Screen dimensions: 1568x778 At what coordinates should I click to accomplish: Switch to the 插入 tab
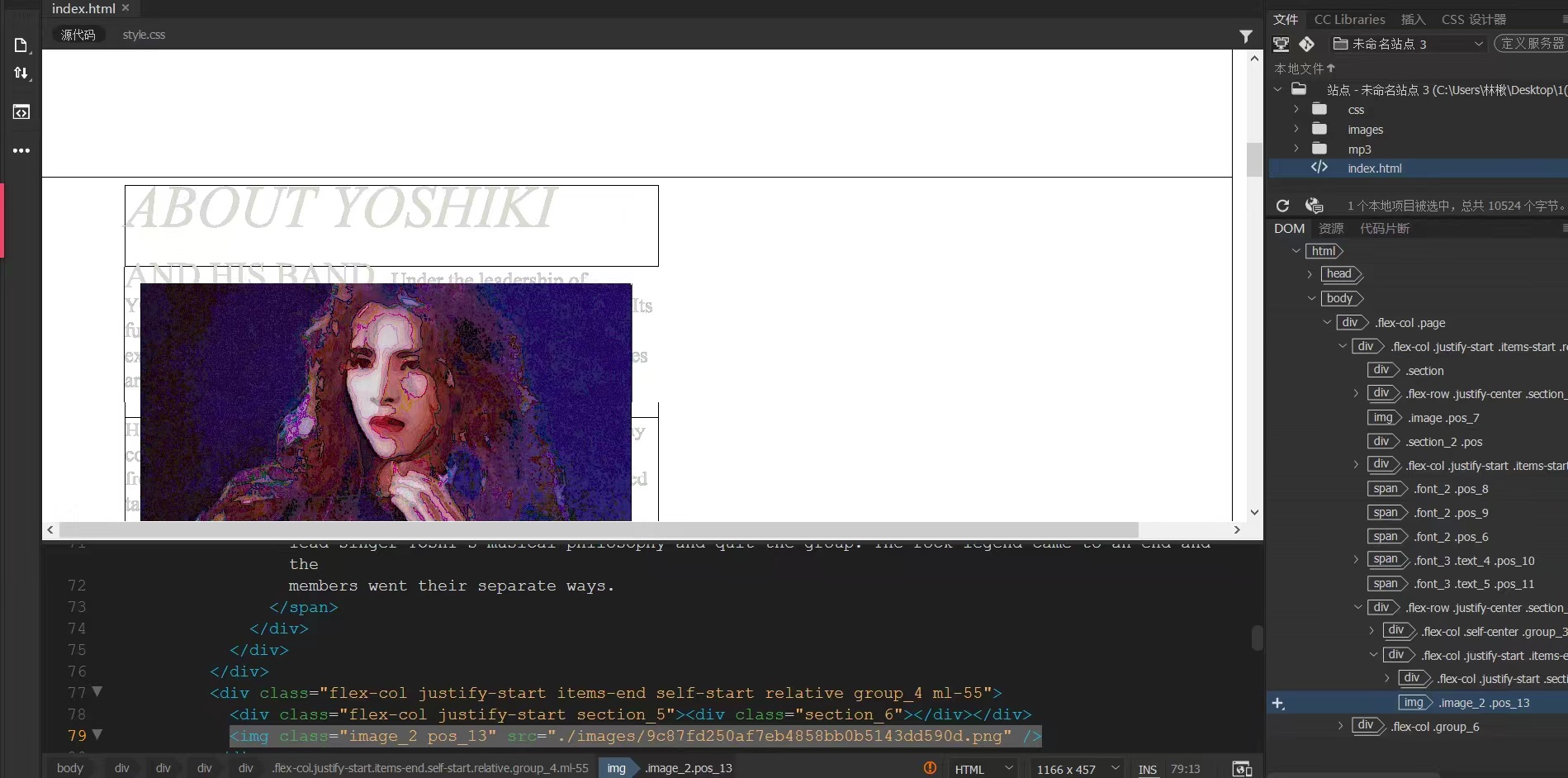(1413, 19)
